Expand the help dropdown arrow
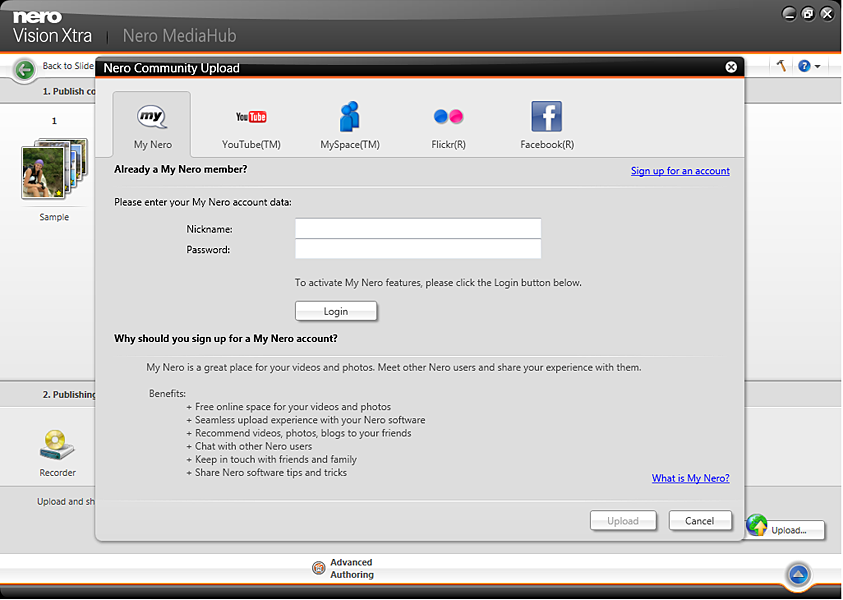 point(818,67)
